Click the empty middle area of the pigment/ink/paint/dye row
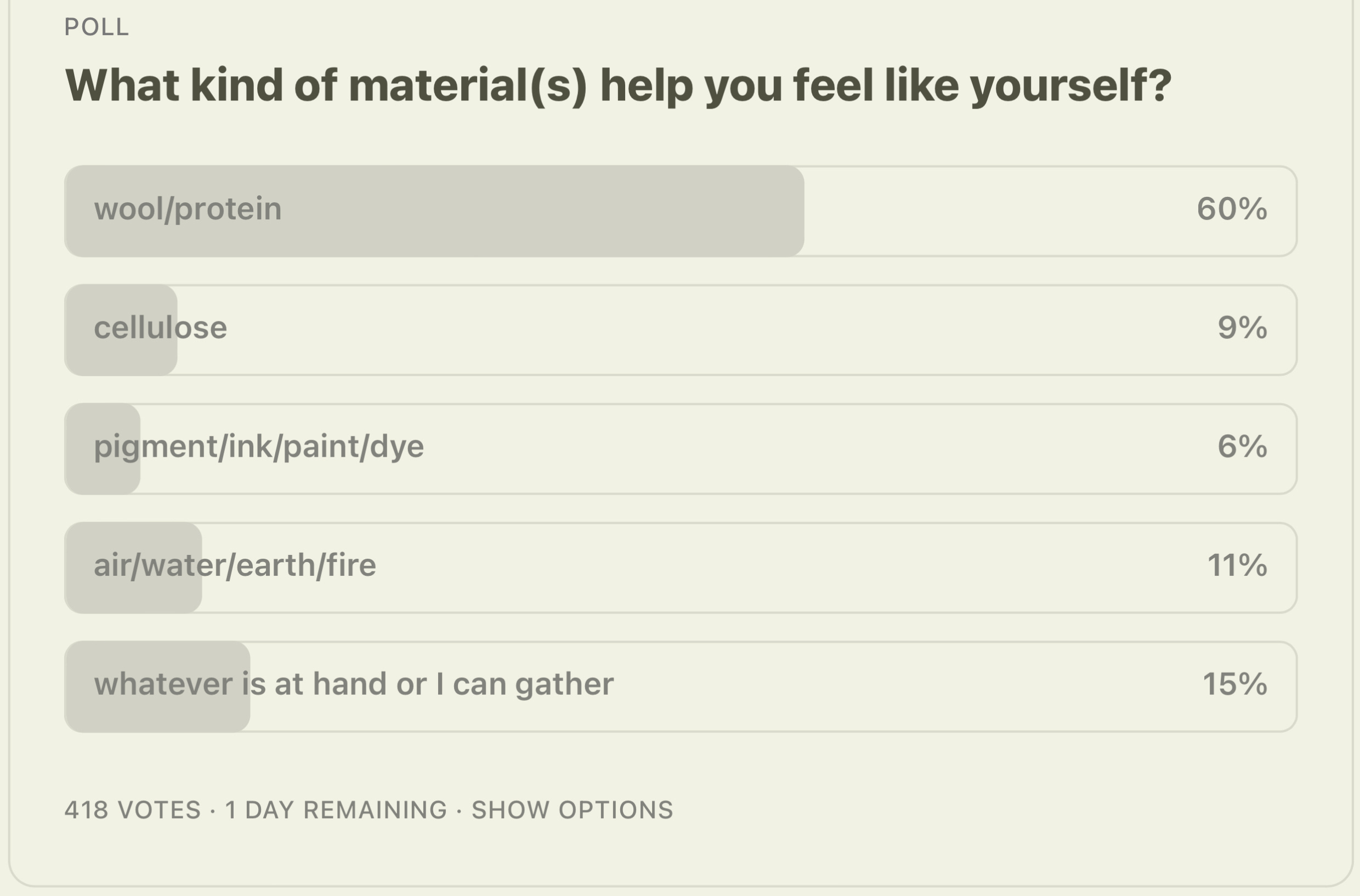 pyautogui.click(x=800, y=449)
